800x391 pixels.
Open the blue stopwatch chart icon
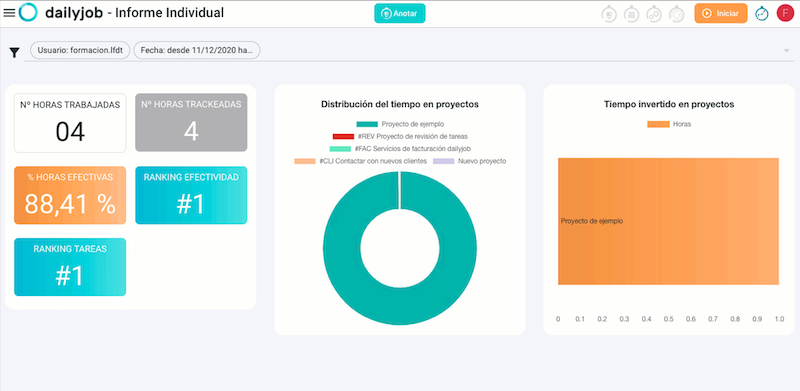tap(762, 13)
